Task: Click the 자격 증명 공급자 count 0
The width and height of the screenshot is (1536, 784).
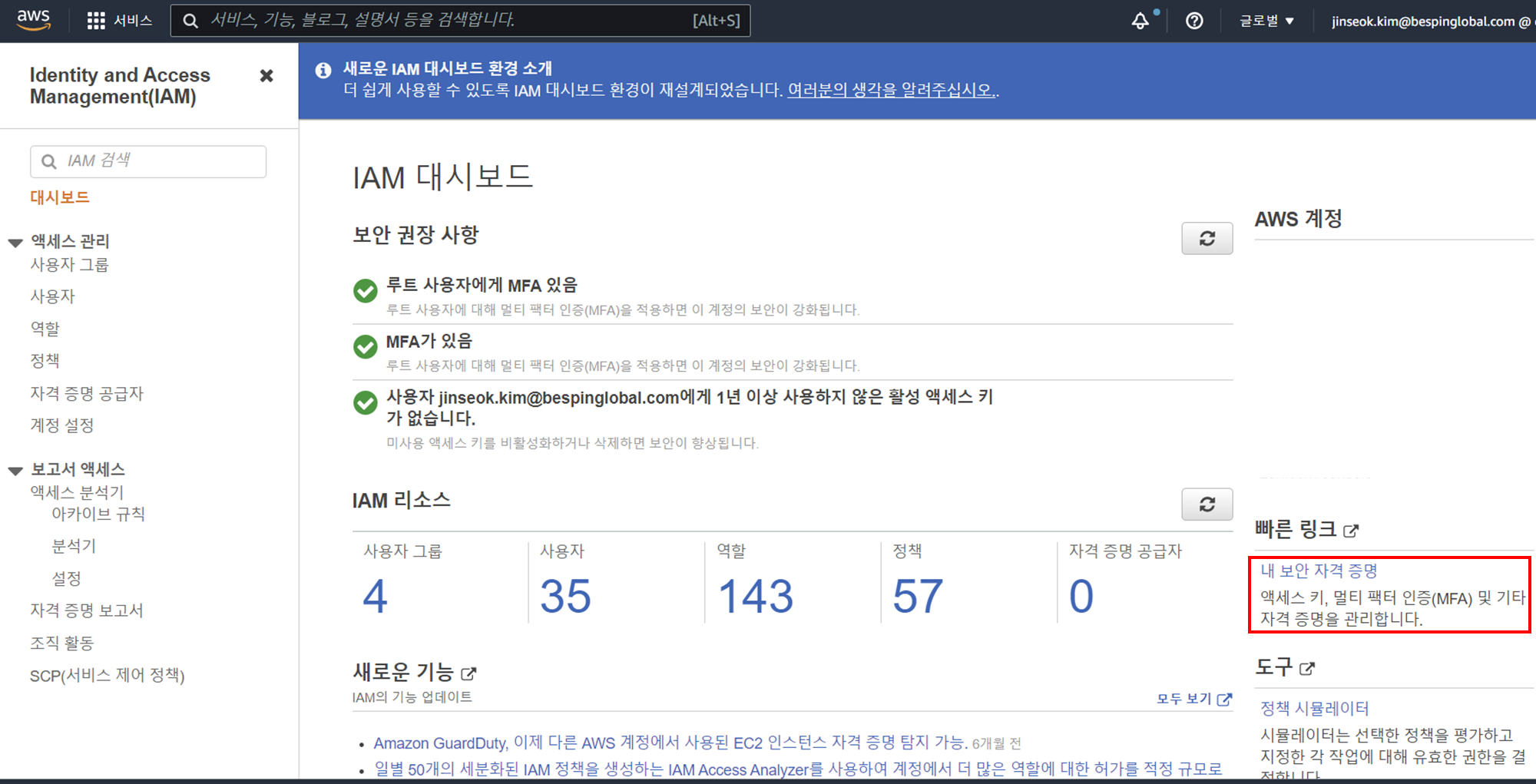Action: tap(1081, 597)
